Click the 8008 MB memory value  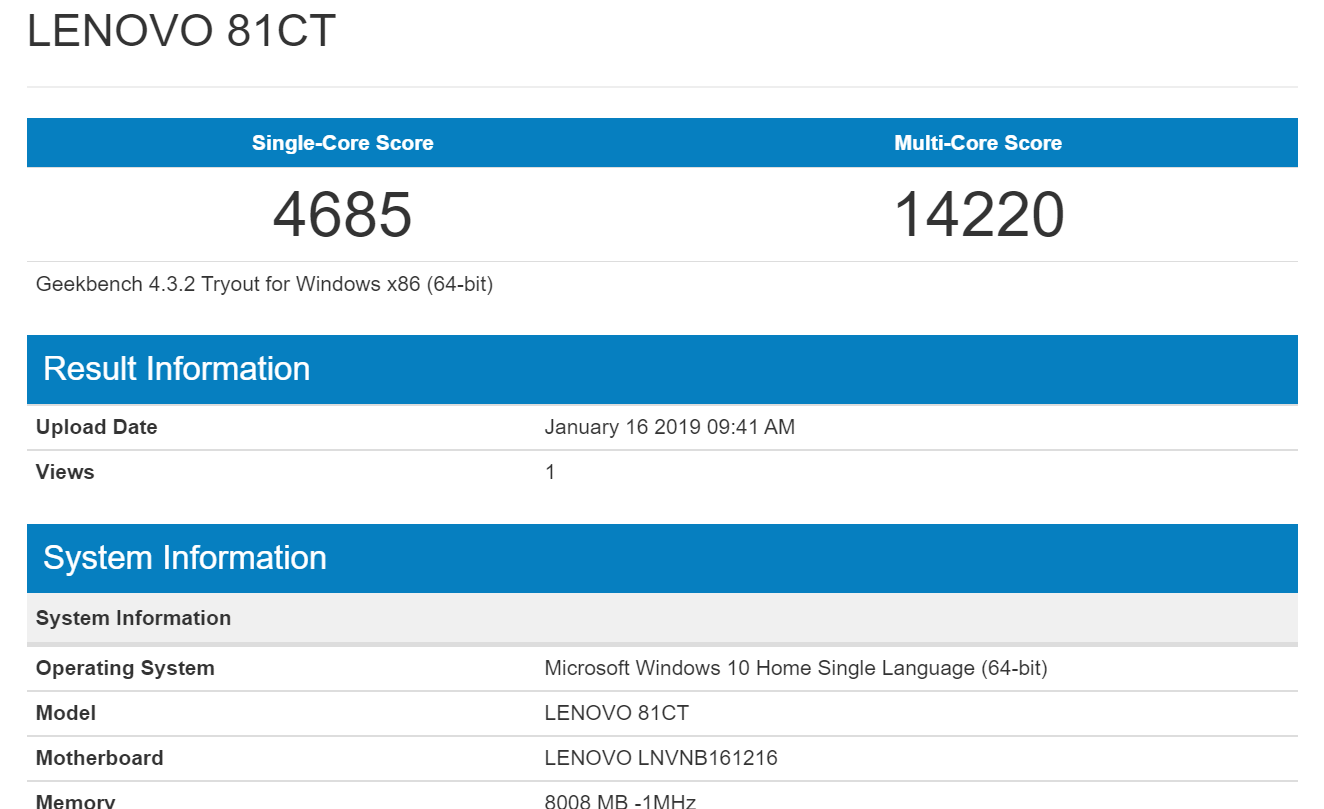[x=619, y=801]
